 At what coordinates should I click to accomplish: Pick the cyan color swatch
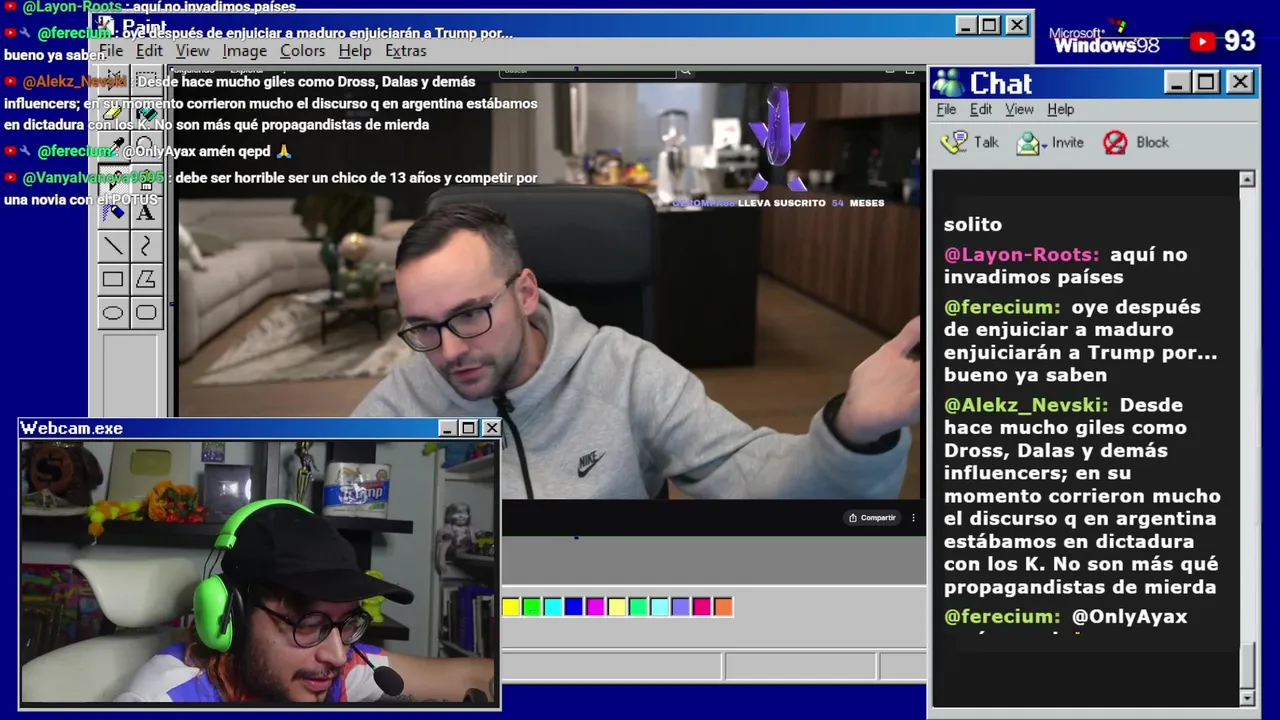click(553, 606)
